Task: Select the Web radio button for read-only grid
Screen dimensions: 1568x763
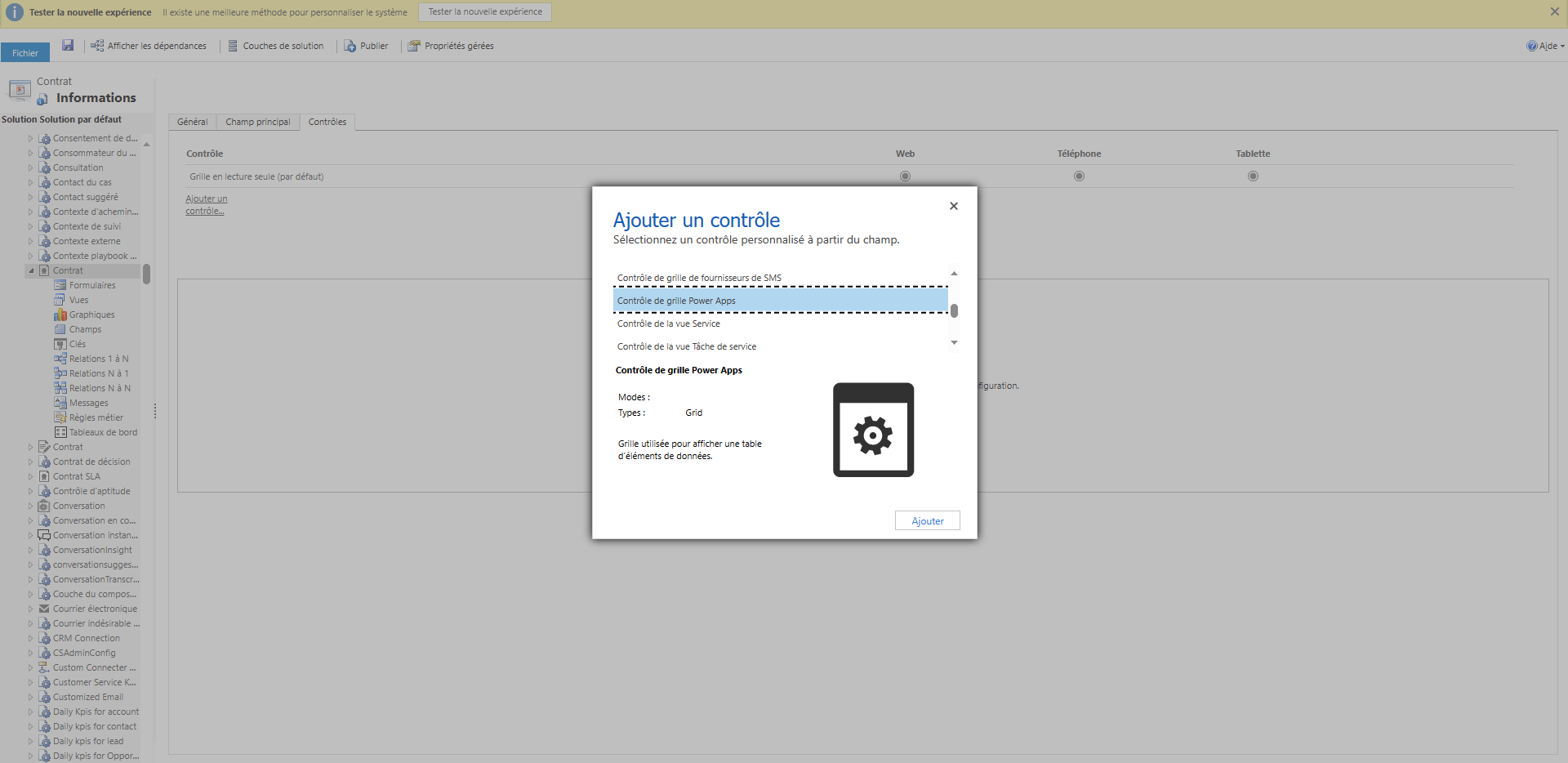Action: [904, 175]
